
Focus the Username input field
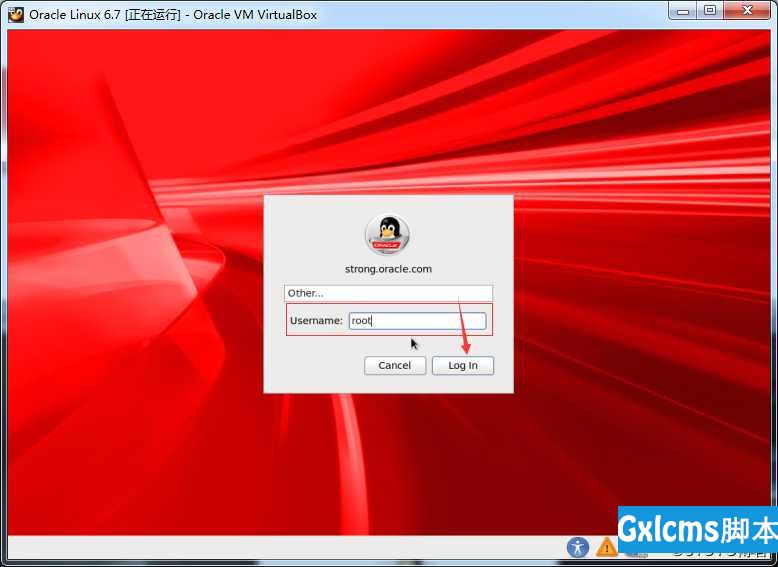click(x=417, y=320)
